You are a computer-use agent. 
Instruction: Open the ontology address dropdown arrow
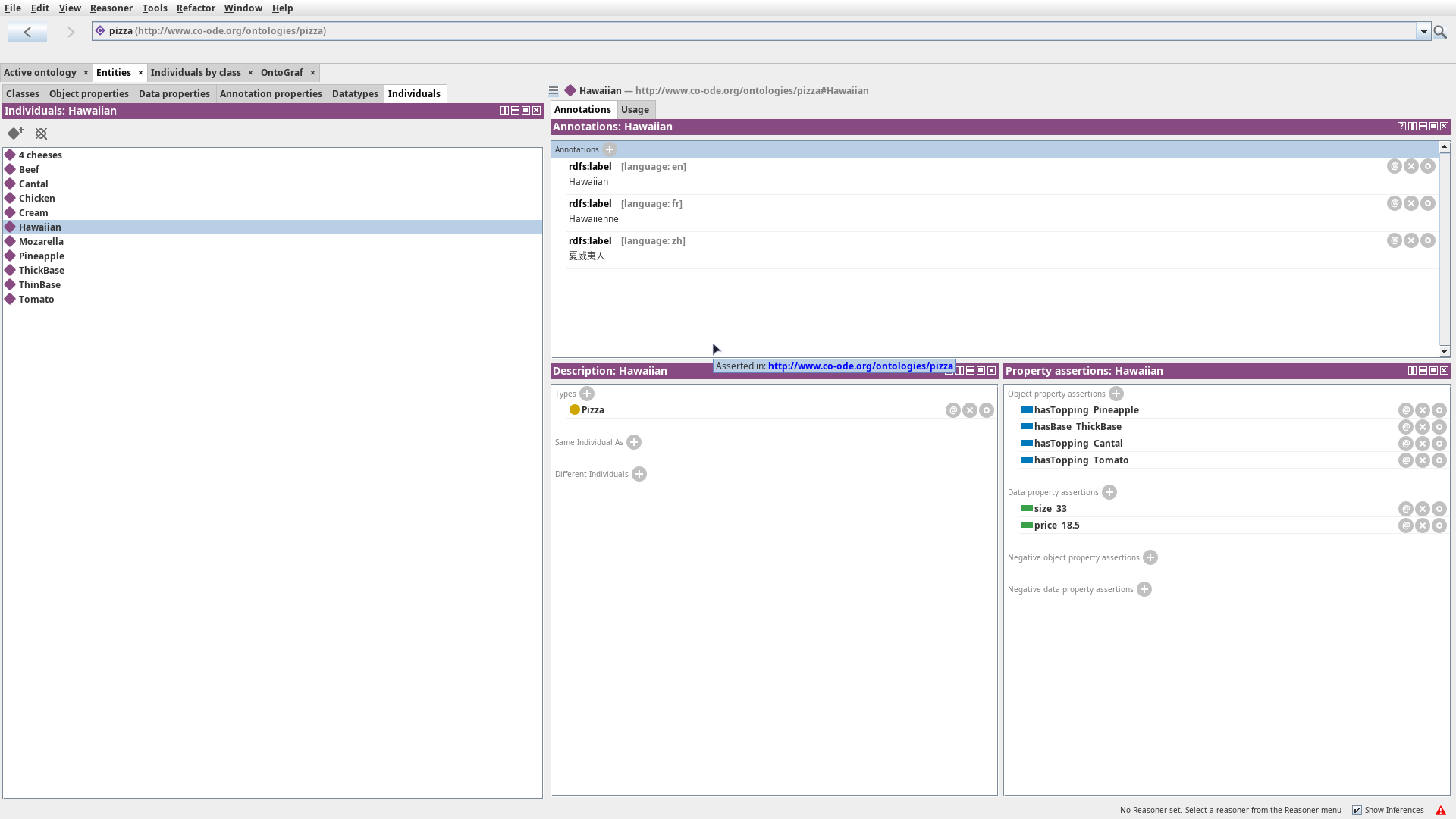[x=1424, y=32]
